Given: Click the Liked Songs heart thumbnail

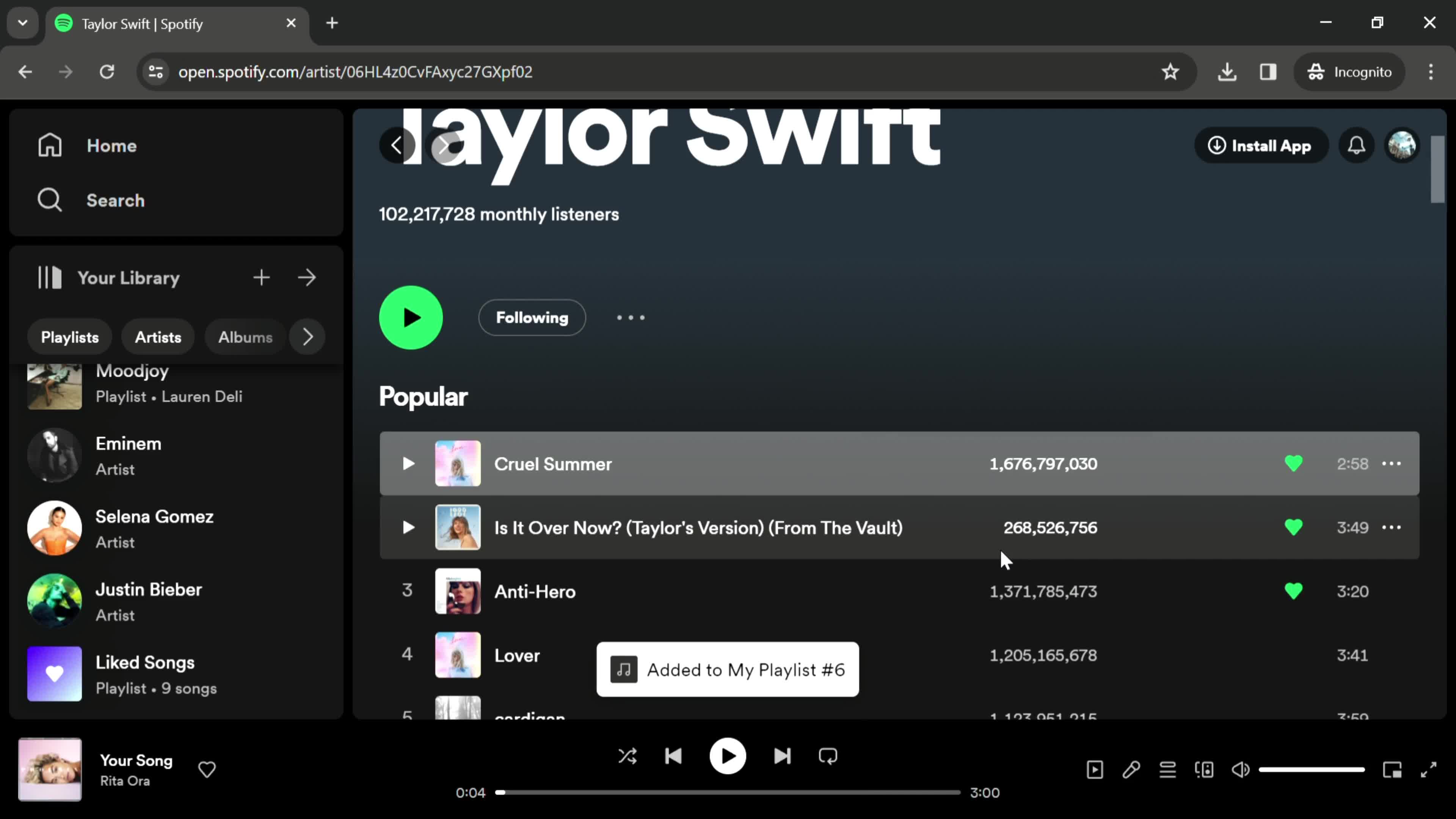Looking at the screenshot, I should [54, 674].
